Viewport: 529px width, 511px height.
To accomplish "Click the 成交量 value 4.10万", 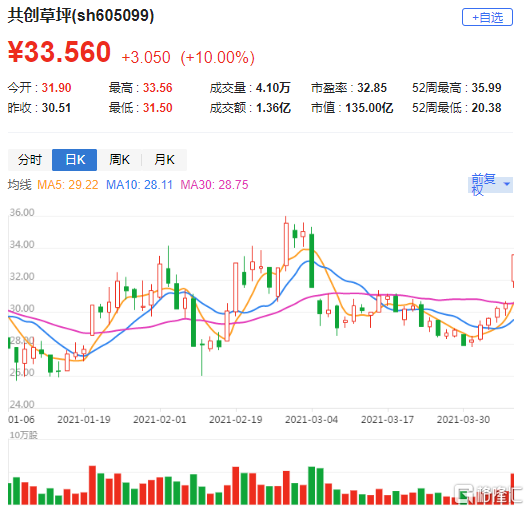I will pos(273,88).
